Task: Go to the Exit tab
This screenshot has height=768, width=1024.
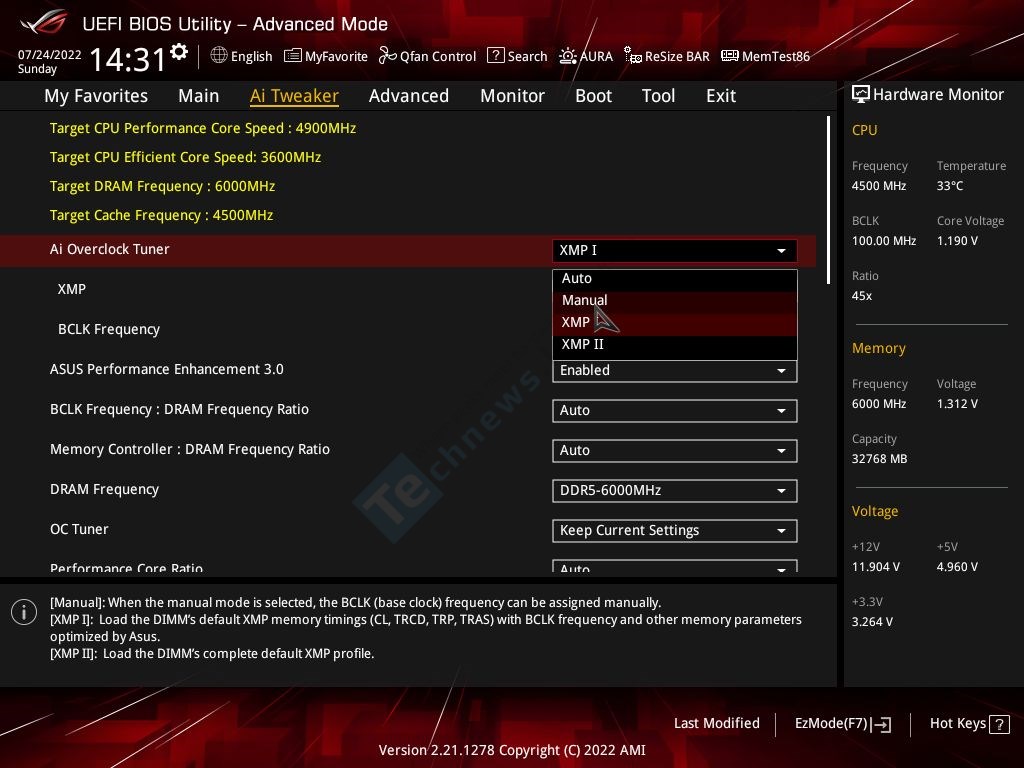Action: click(721, 96)
